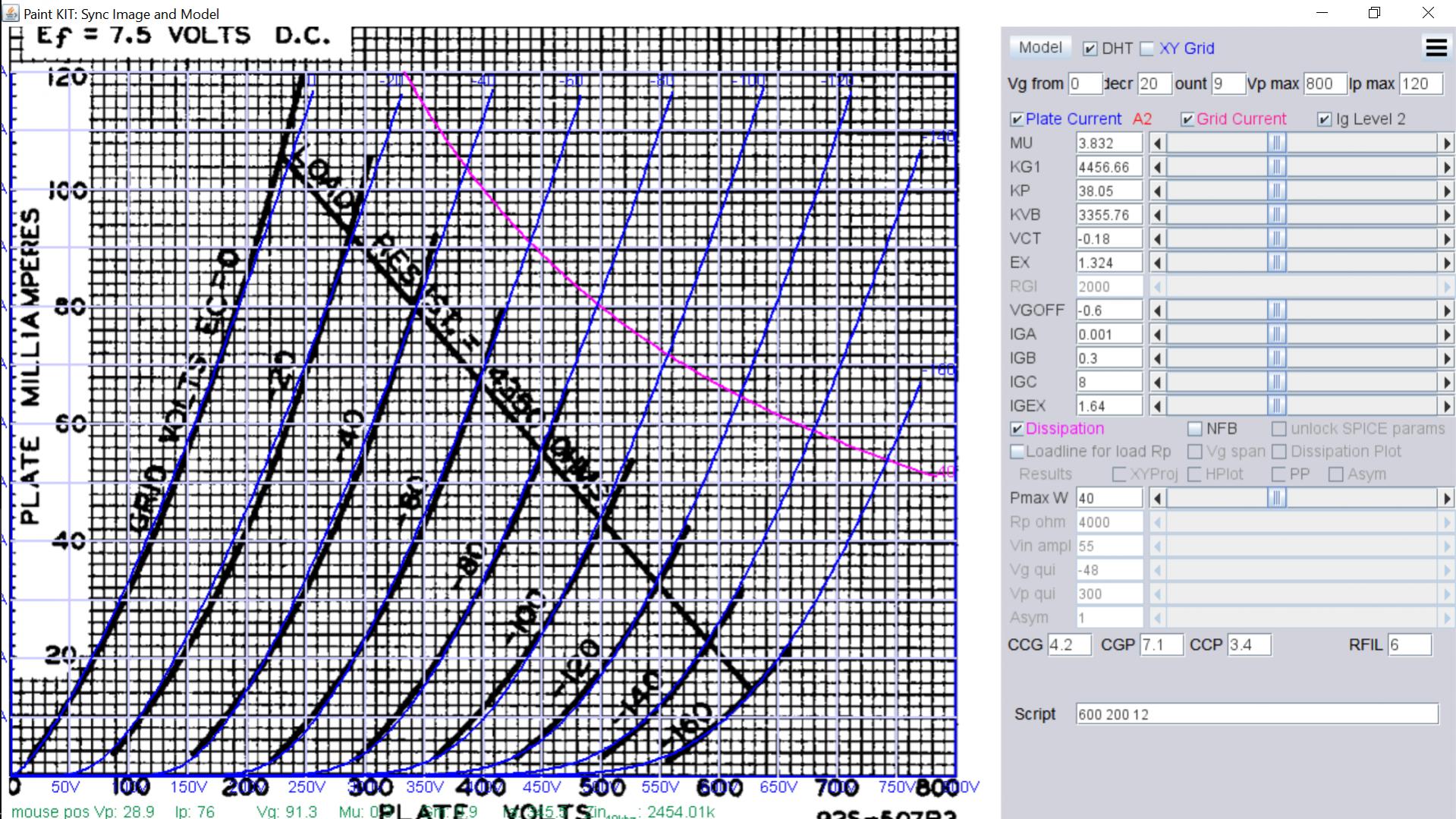Click the VCT value field -0.18
Viewport: 1456px width, 819px height.
(1109, 238)
